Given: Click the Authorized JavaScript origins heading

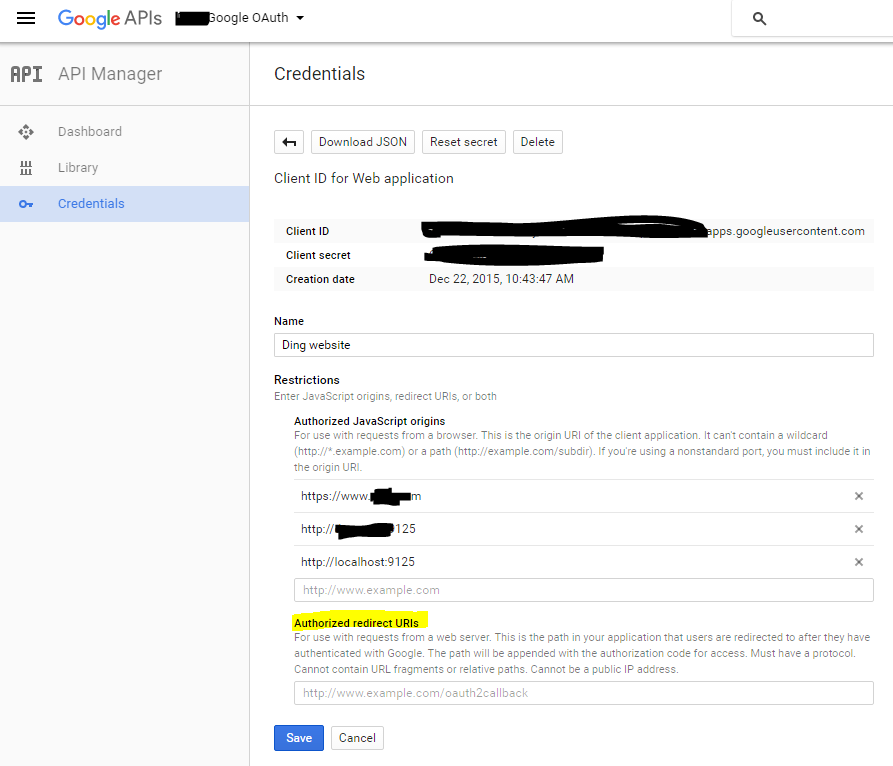Looking at the screenshot, I should [370, 421].
